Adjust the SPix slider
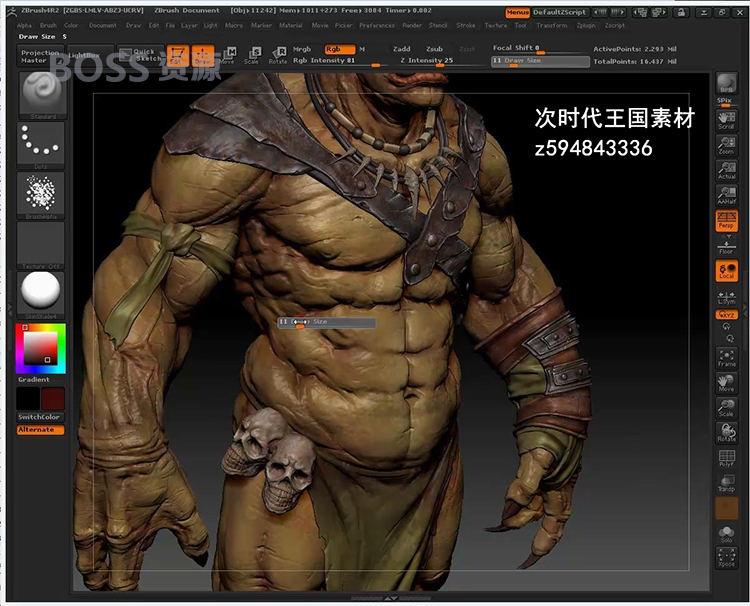 point(727,102)
